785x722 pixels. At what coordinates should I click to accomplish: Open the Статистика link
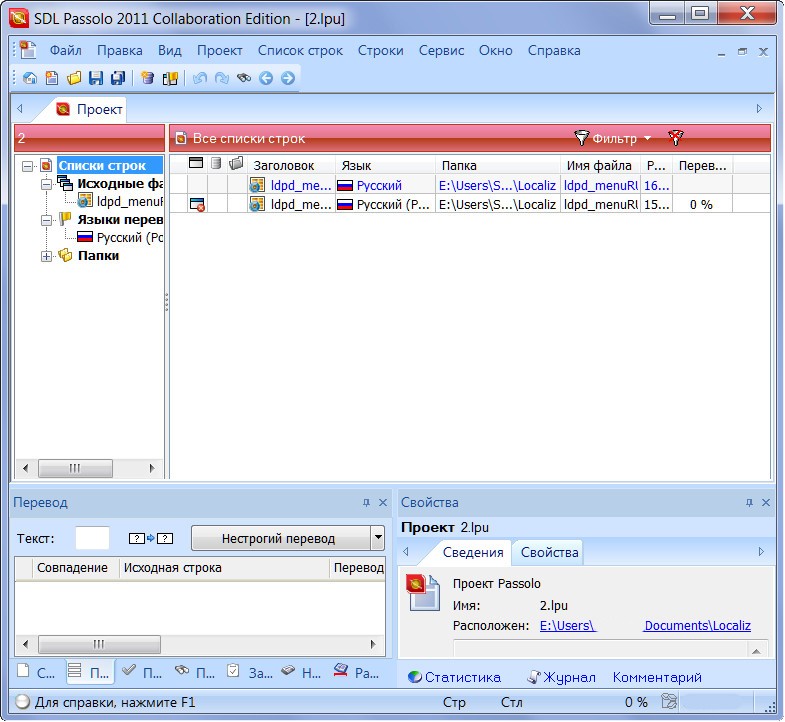[455, 677]
